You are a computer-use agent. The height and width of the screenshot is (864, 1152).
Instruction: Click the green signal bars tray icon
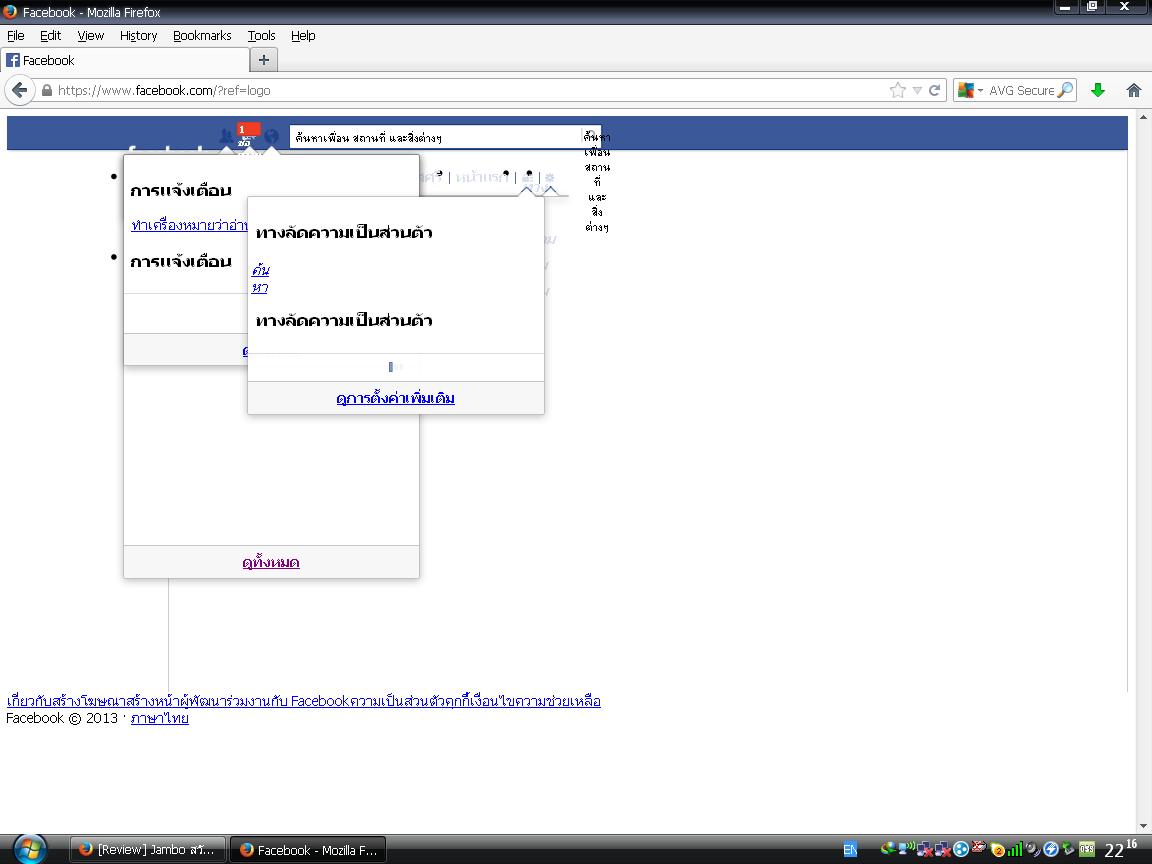[x=1015, y=849]
